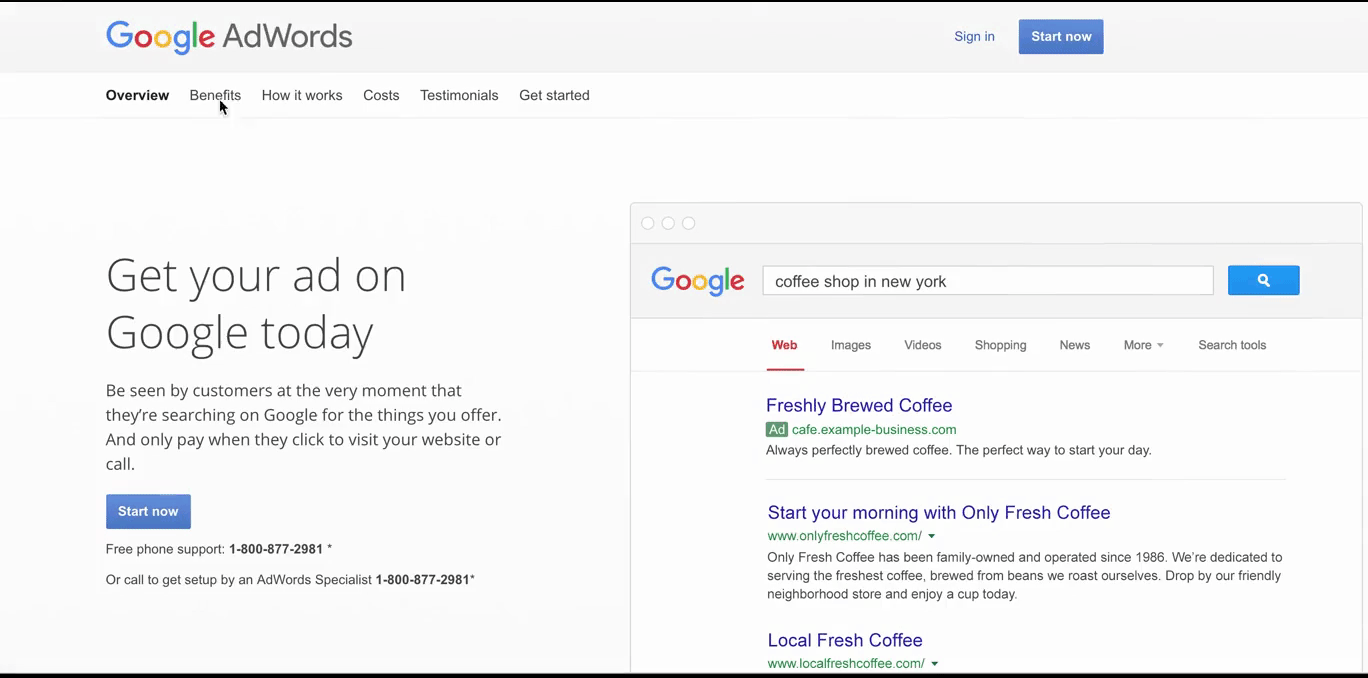1368x678 pixels.
Task: Click the green Ad badge
Action: point(777,430)
